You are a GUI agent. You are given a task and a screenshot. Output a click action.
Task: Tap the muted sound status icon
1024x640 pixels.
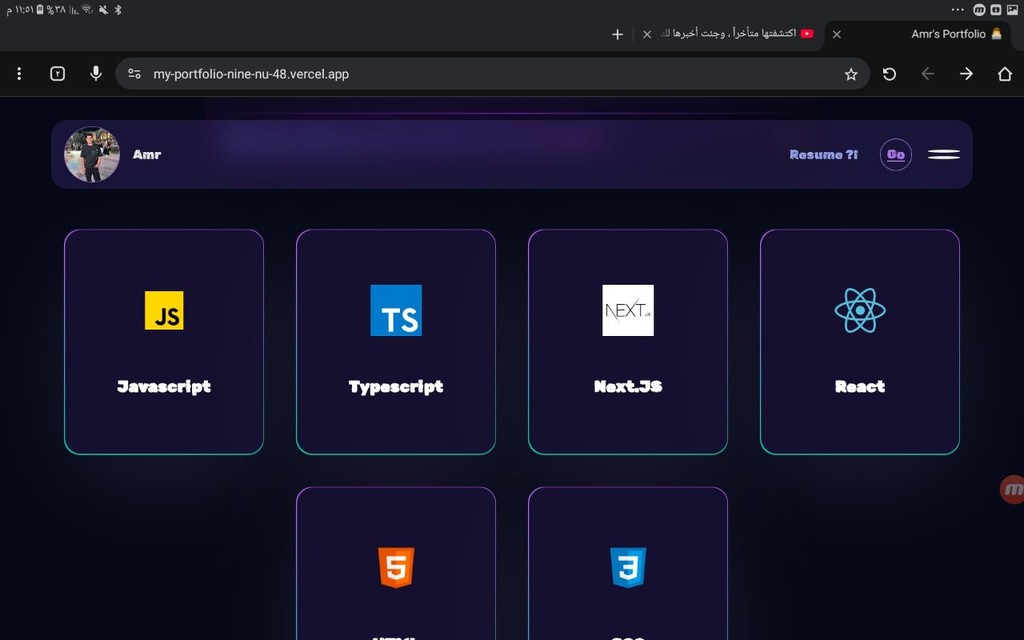point(103,9)
